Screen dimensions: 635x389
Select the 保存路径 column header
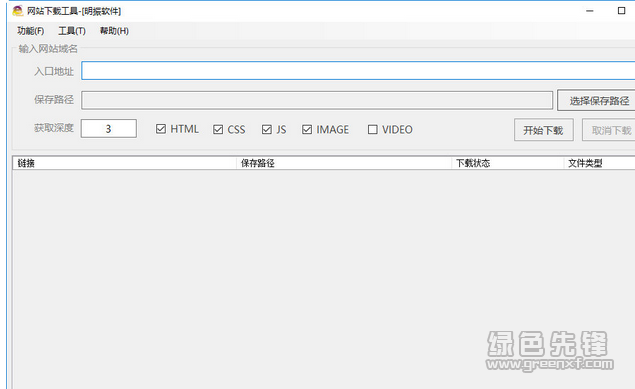pos(344,163)
